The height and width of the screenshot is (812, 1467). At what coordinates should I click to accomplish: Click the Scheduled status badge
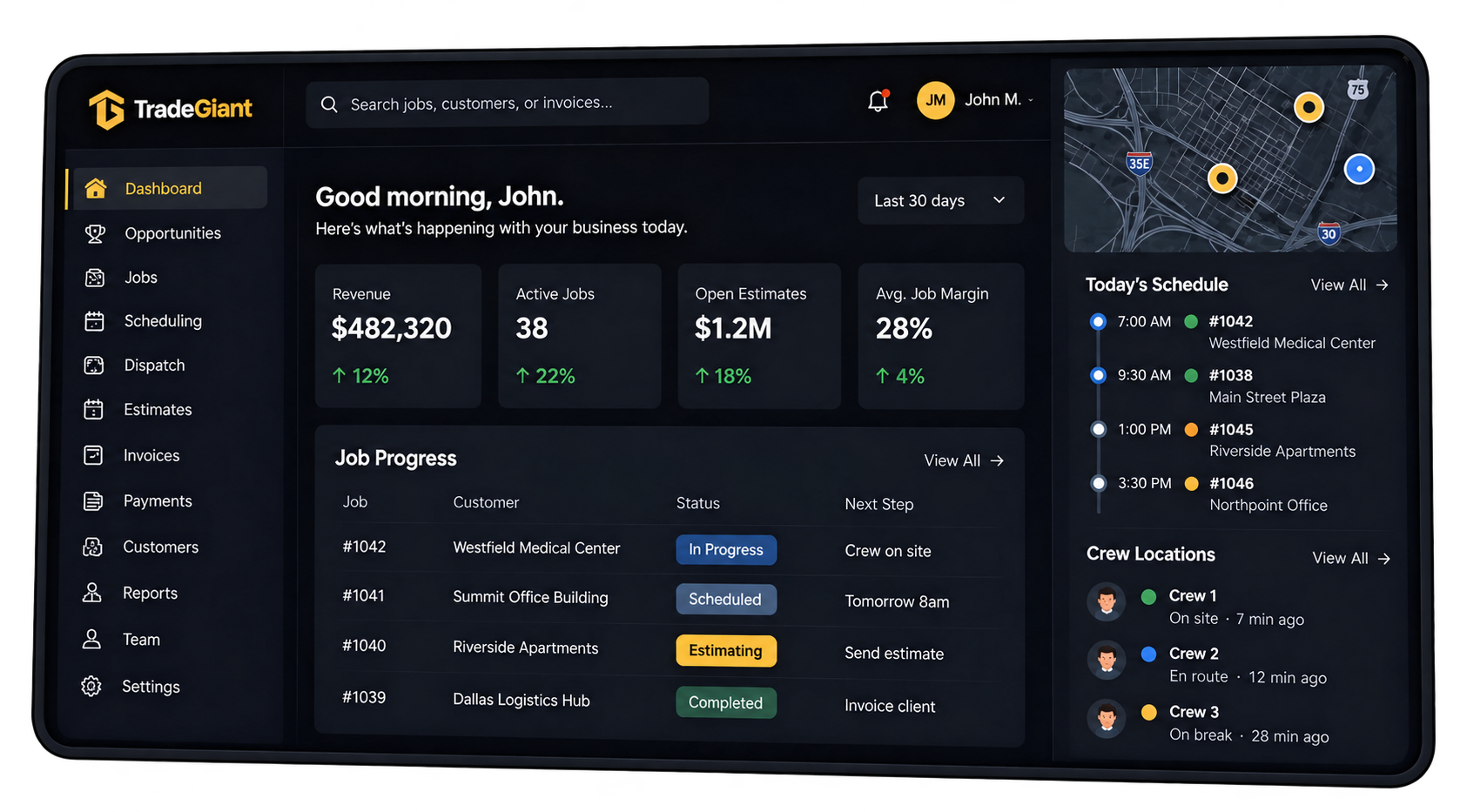pyautogui.click(x=726, y=600)
